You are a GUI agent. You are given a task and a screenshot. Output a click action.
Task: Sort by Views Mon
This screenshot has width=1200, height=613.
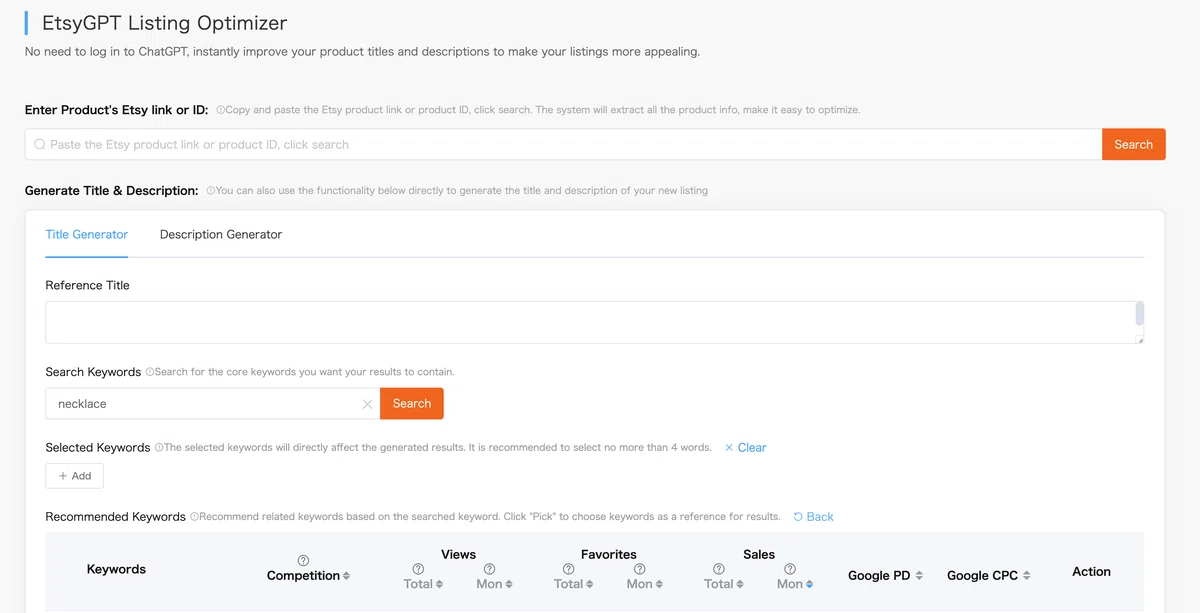[509, 584]
